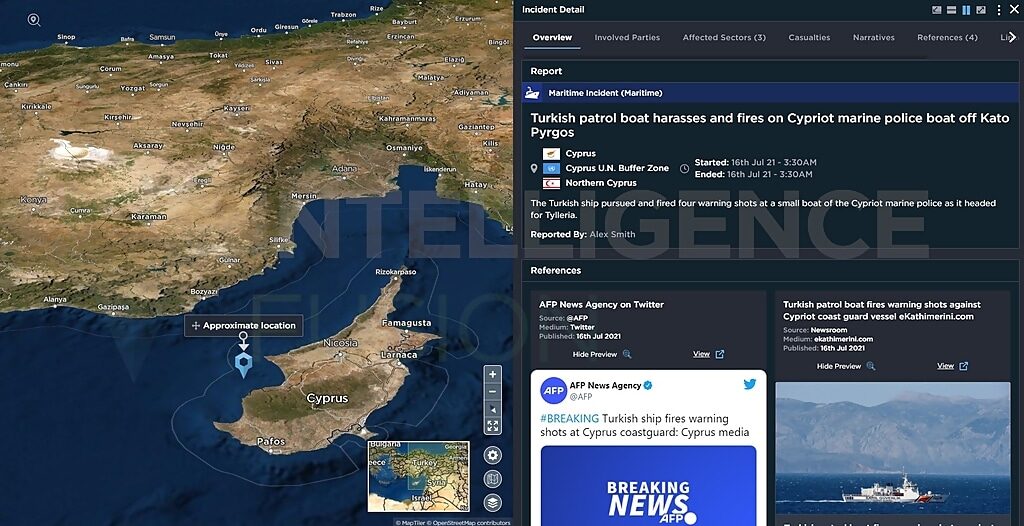The image size is (1024, 526).
Task: Click the clock icon beside Started time
Action: click(x=684, y=169)
